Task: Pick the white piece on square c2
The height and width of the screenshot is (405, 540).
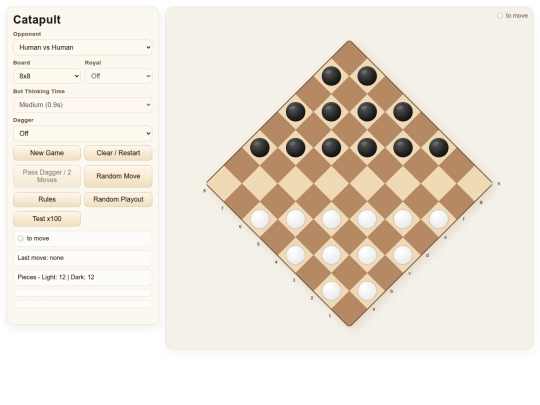Action: pyautogui.click(x=367, y=255)
